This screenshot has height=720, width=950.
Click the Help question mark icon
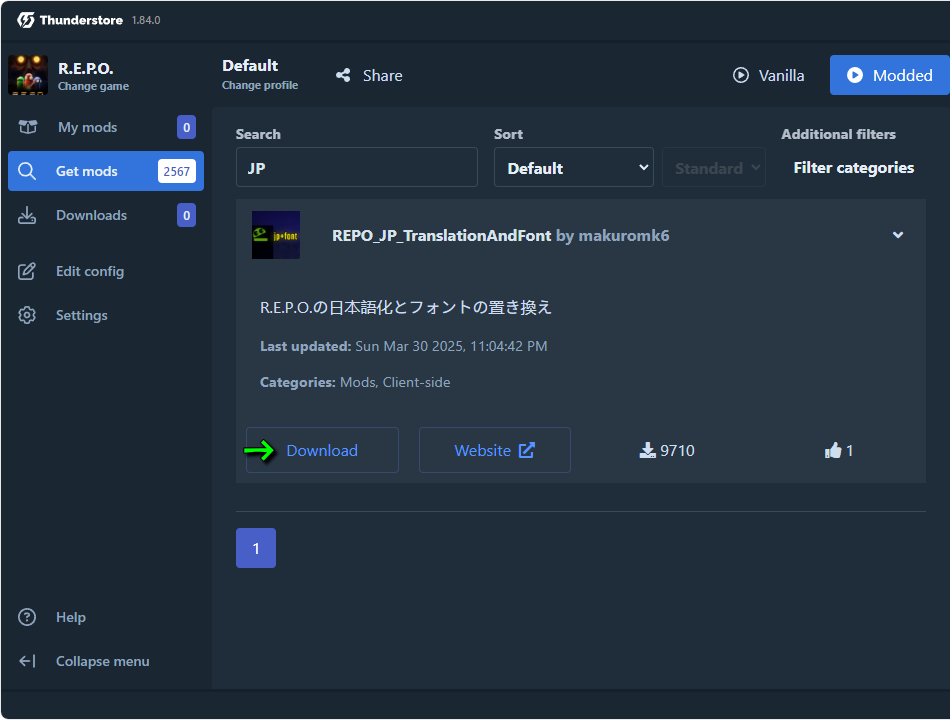[x=27, y=617]
